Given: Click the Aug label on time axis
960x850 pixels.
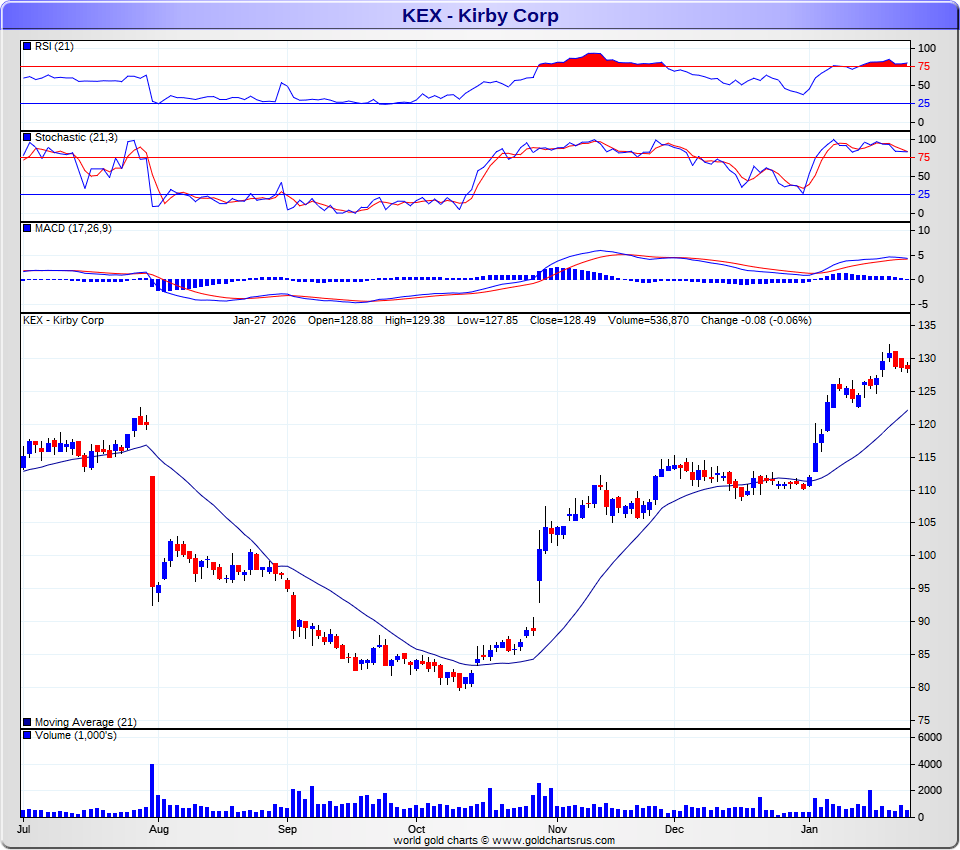Looking at the screenshot, I should pyautogui.click(x=159, y=829).
